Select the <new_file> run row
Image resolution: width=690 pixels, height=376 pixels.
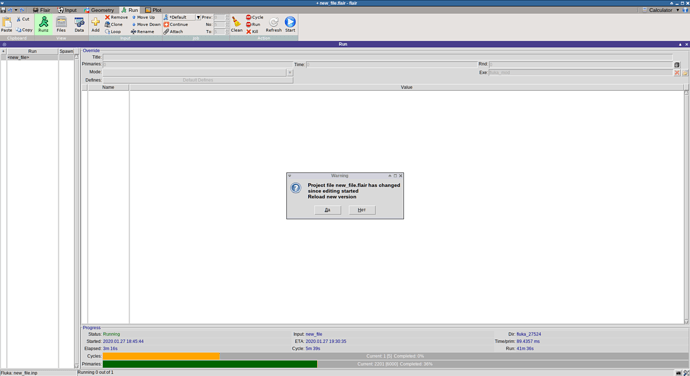37,58
